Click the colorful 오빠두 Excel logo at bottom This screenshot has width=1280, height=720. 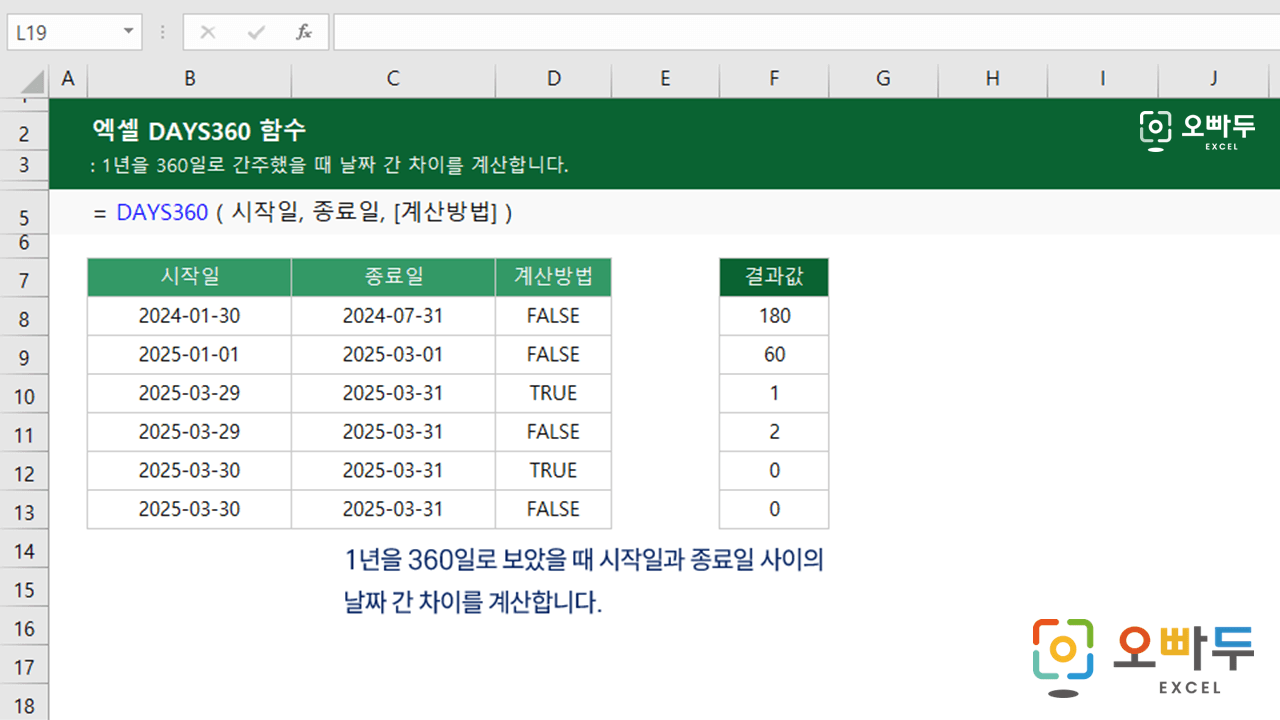pyautogui.click(x=1142, y=656)
